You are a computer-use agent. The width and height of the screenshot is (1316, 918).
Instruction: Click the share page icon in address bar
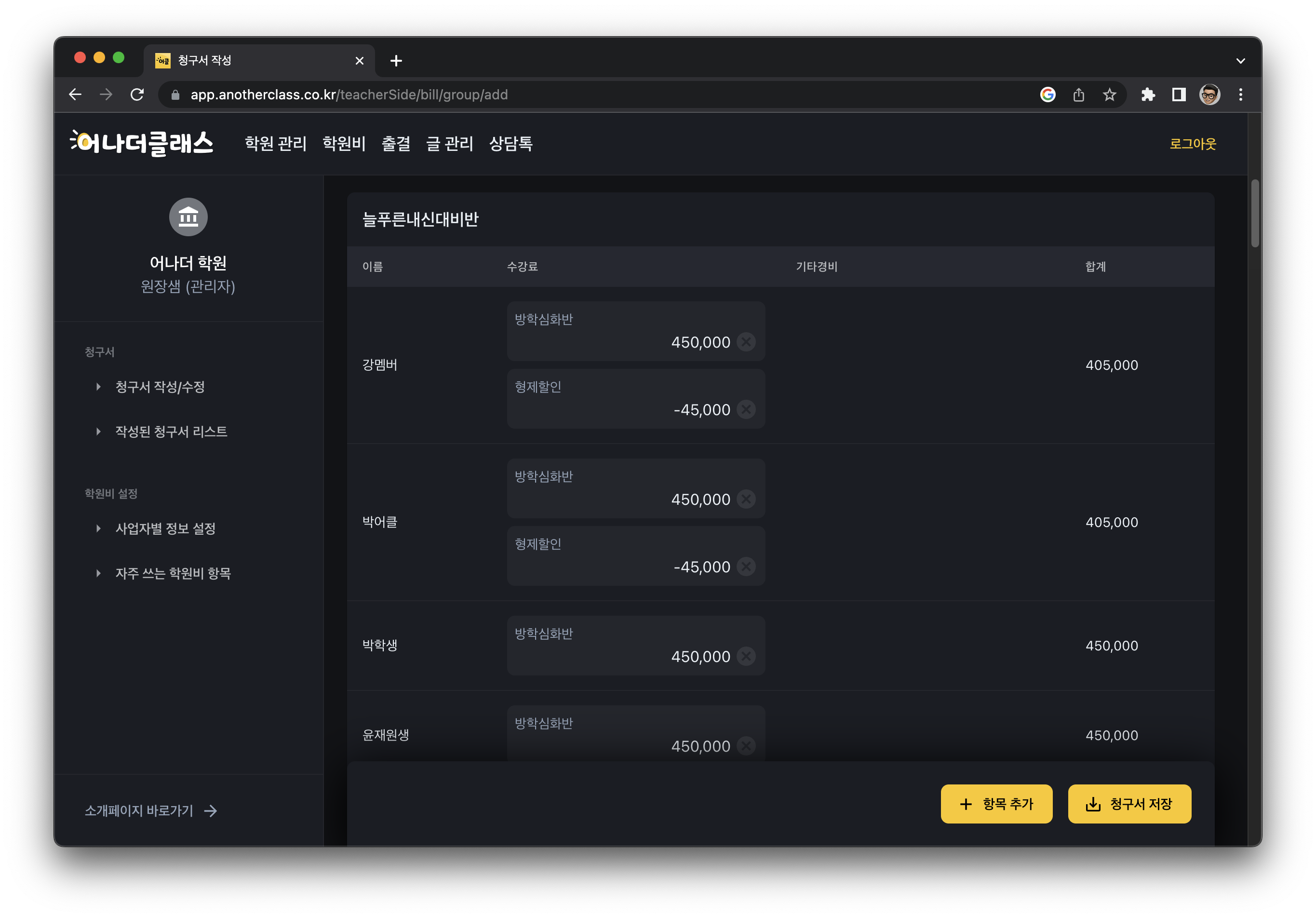coord(1079,94)
